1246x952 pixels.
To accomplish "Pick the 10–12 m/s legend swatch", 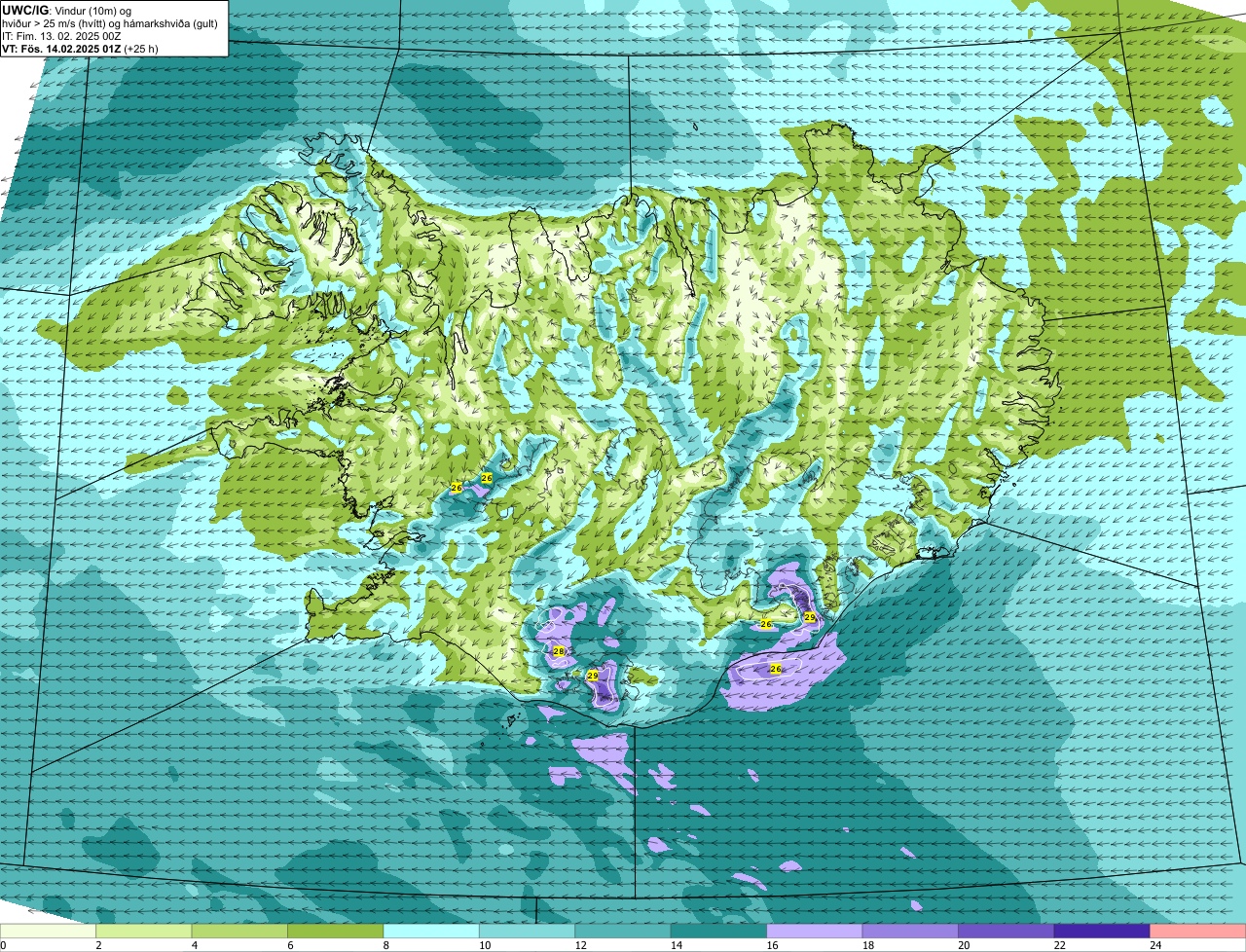I will coord(528,931).
